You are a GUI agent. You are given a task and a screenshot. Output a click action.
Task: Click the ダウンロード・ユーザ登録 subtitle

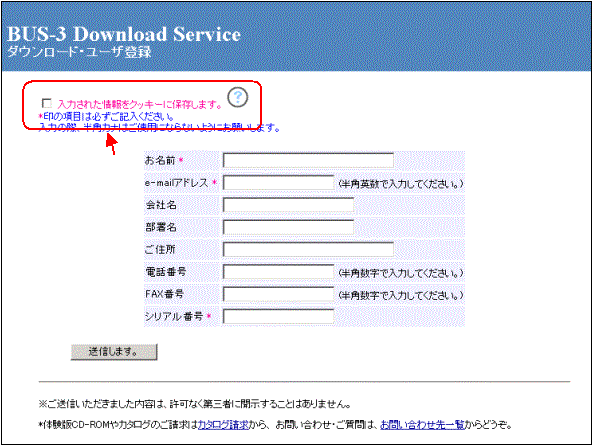click(79, 52)
